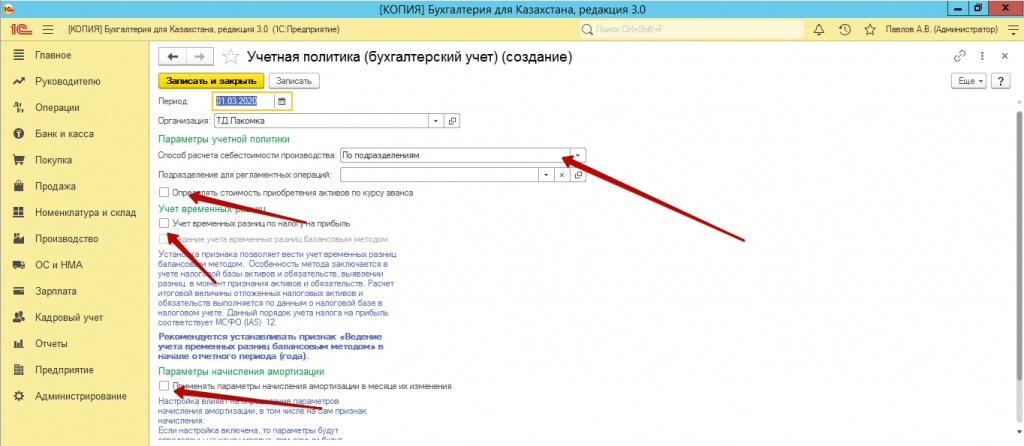Open the Организация record with open button

(452, 121)
